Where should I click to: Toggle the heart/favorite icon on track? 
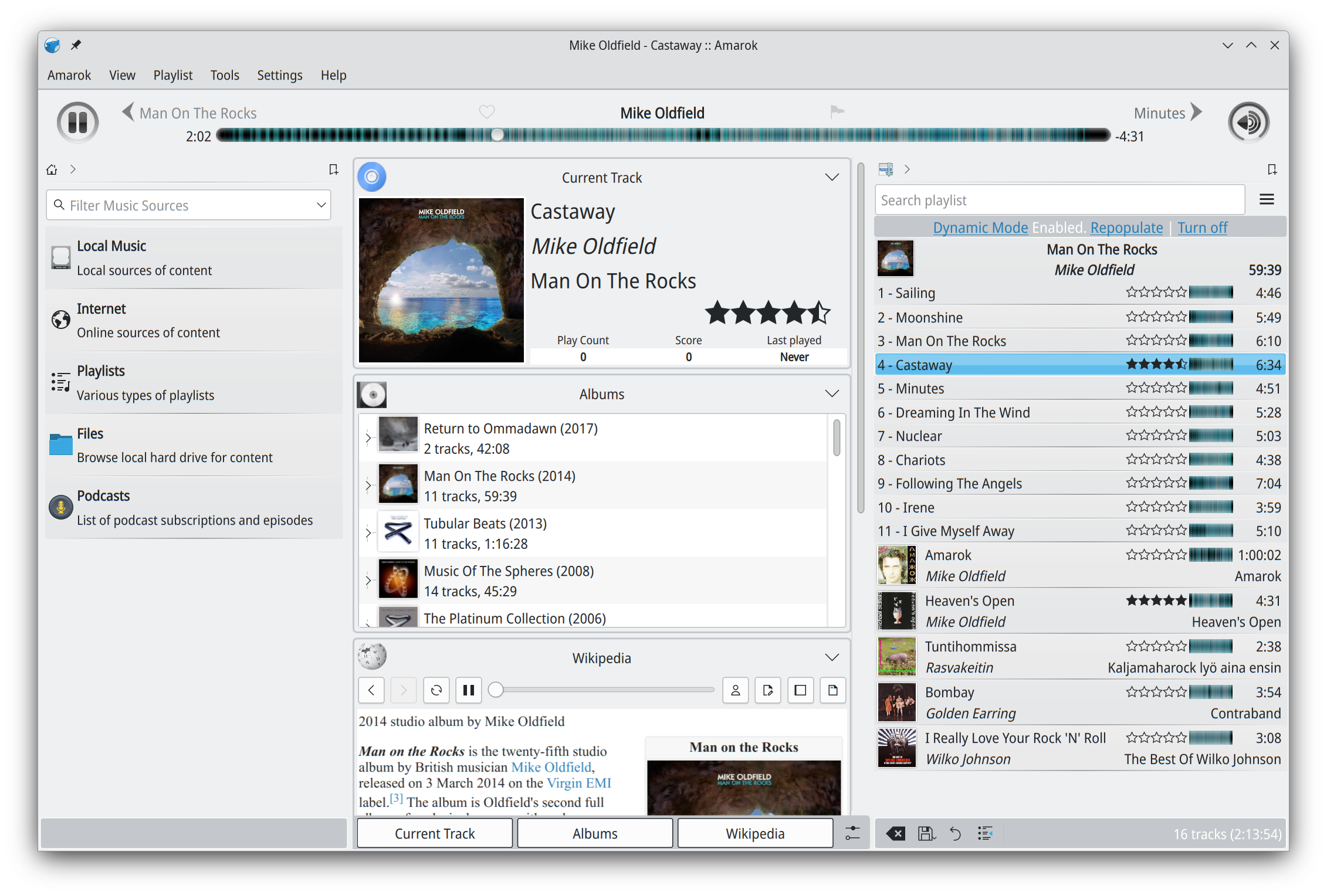pos(487,110)
